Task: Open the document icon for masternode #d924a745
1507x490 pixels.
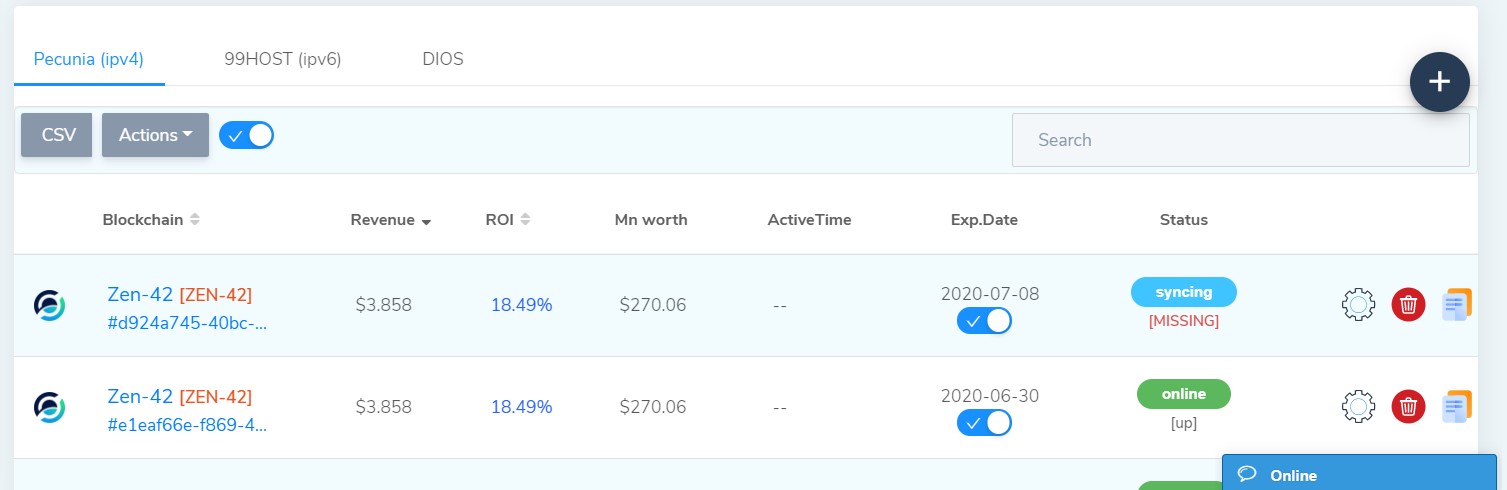Action: (1457, 304)
